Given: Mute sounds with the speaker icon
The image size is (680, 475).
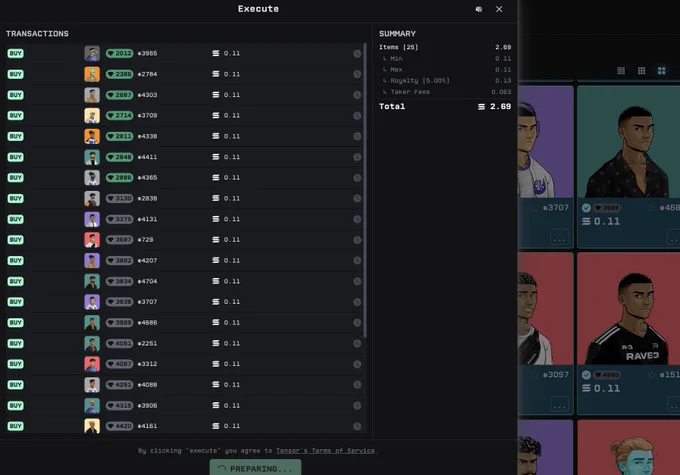Looking at the screenshot, I should [x=479, y=9].
